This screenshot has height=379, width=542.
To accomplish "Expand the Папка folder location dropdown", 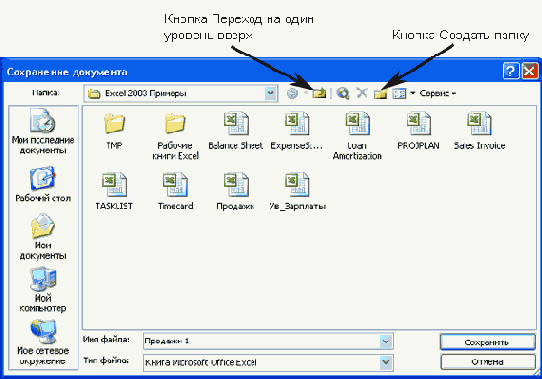I will click(270, 93).
